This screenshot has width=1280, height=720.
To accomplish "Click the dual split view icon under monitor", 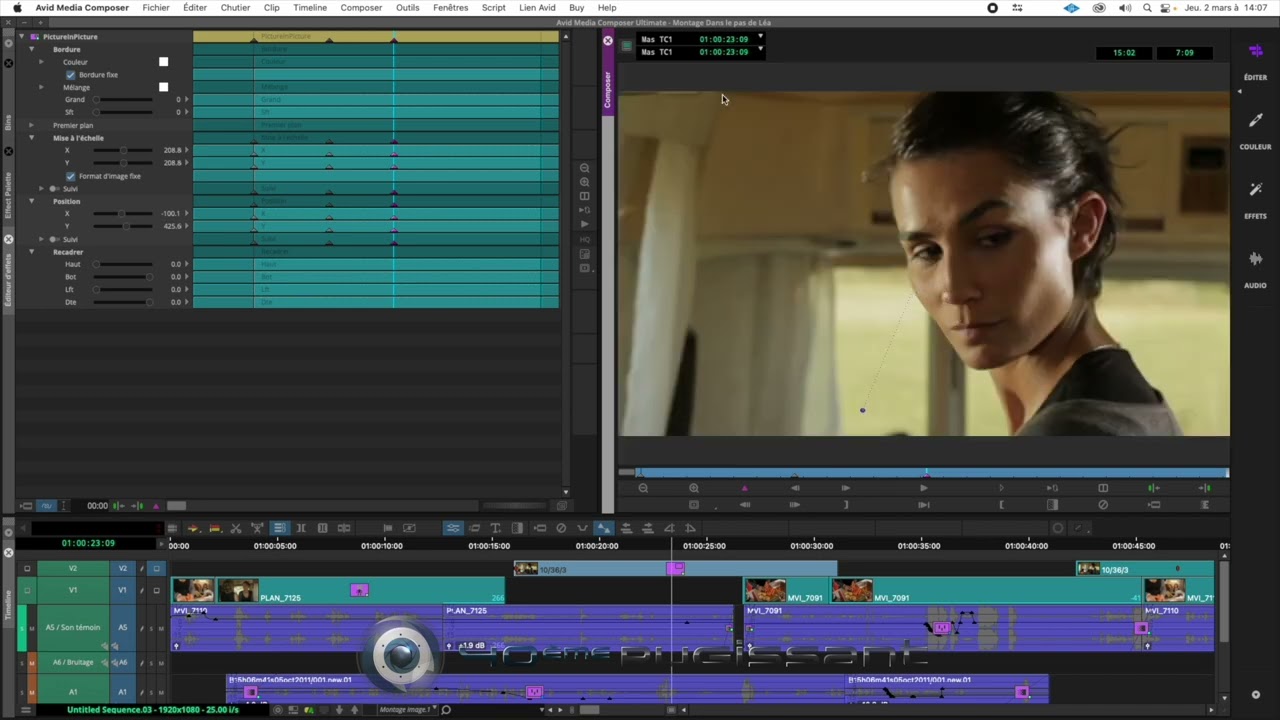I will tap(1103, 488).
